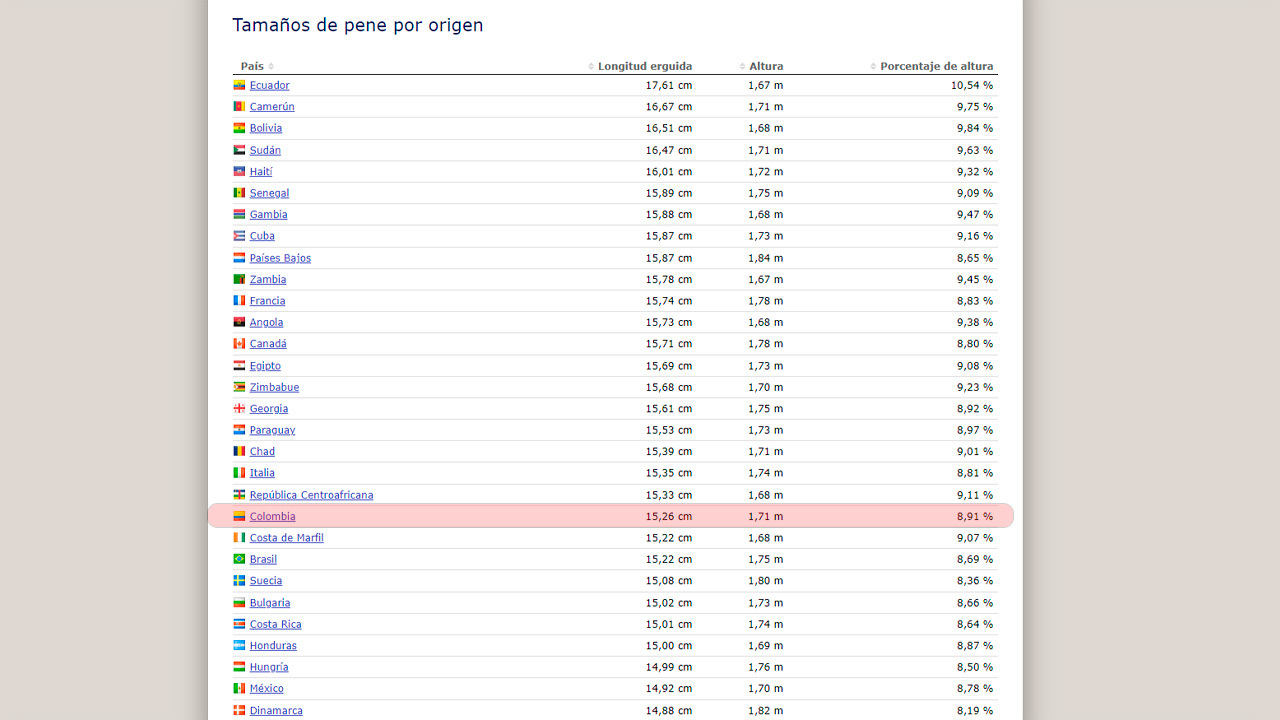Click the México flag icon

click(239, 689)
